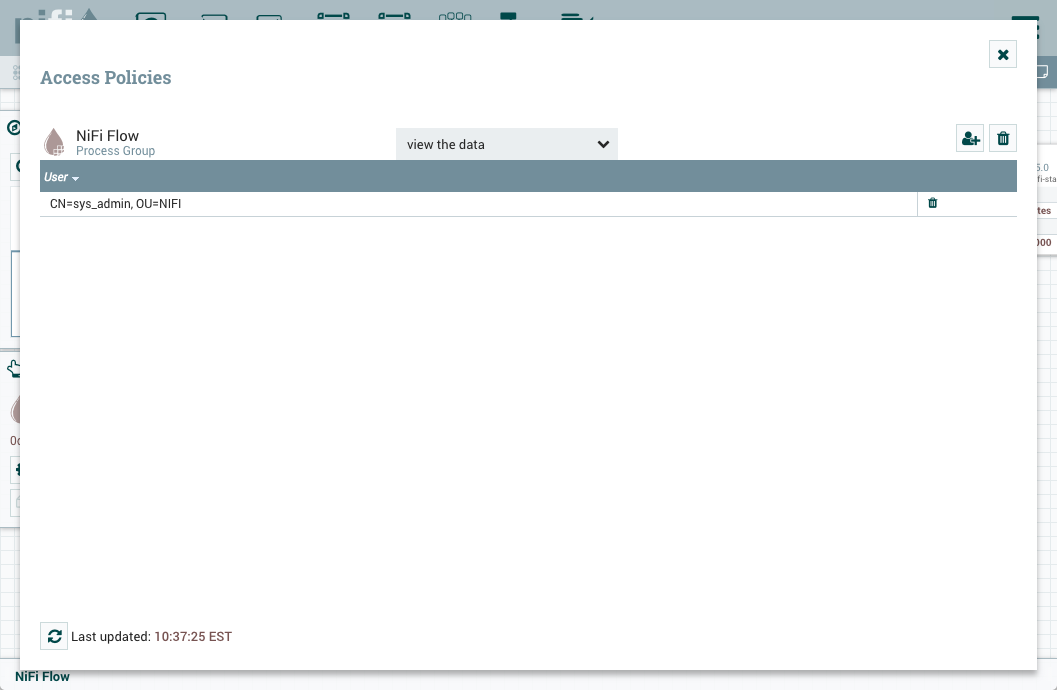Add a user to the view-the-data policy

pos(969,137)
